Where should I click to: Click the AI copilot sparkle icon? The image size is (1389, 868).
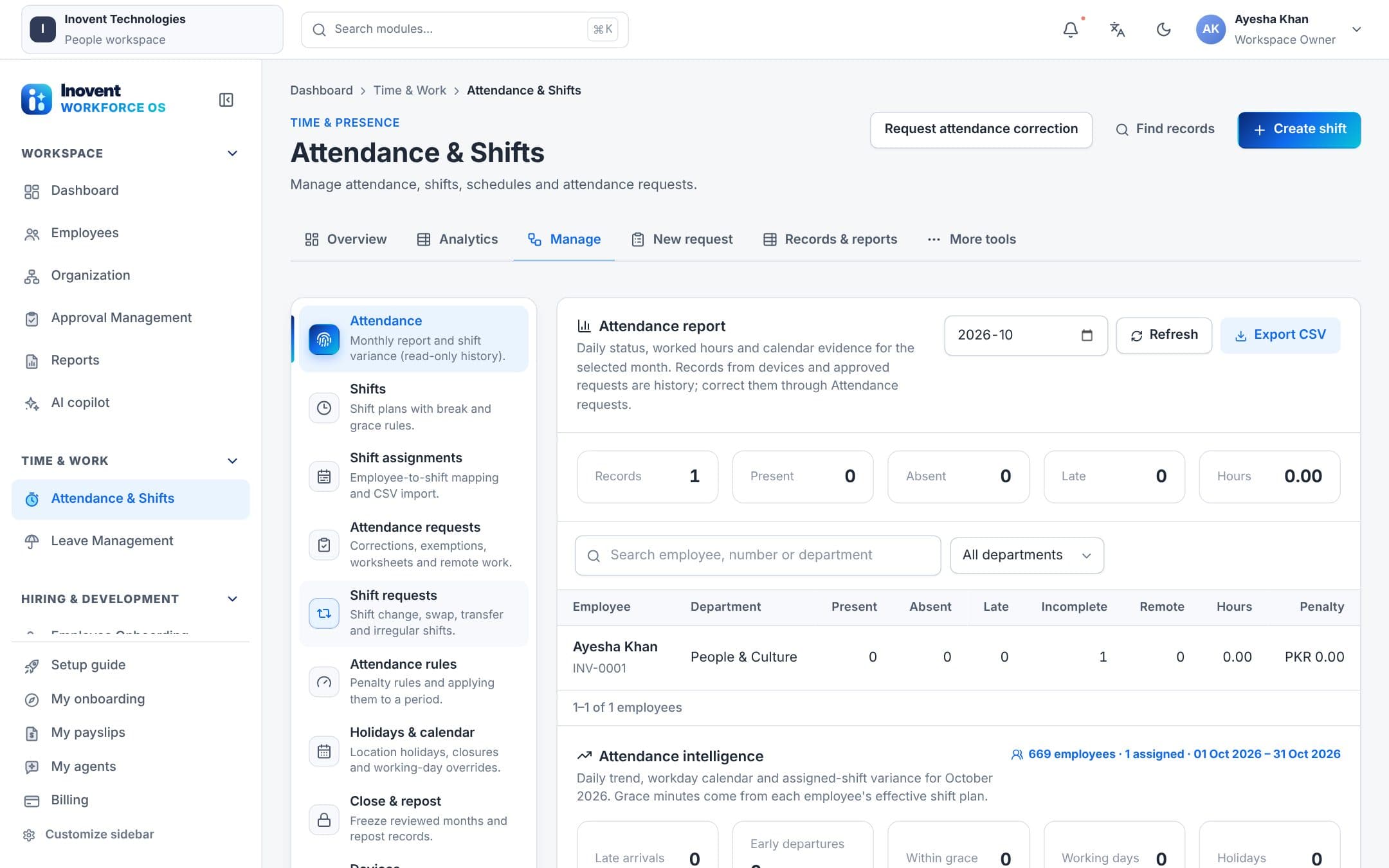[x=32, y=403]
